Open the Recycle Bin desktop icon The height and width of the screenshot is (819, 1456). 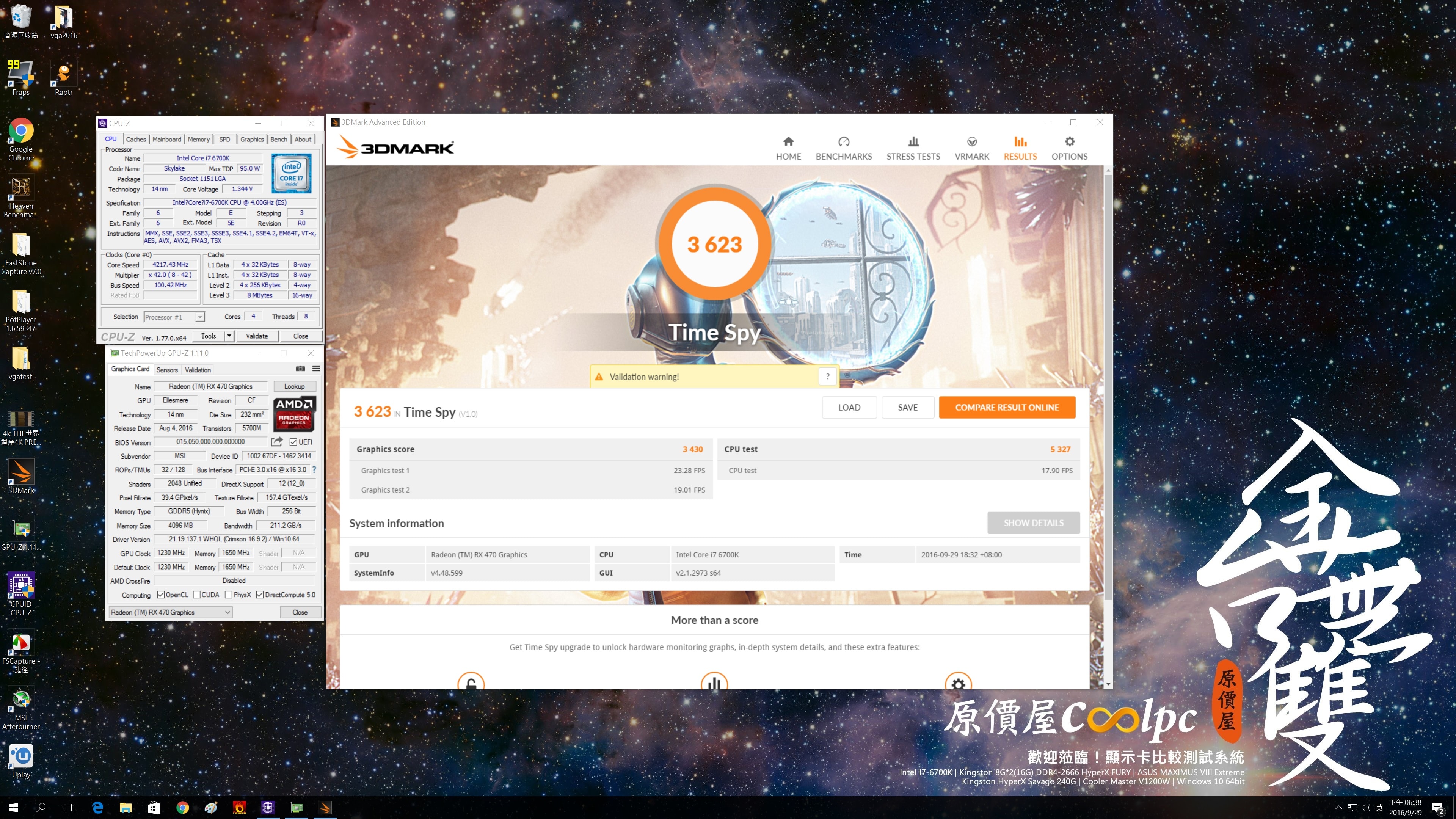tap(21, 21)
